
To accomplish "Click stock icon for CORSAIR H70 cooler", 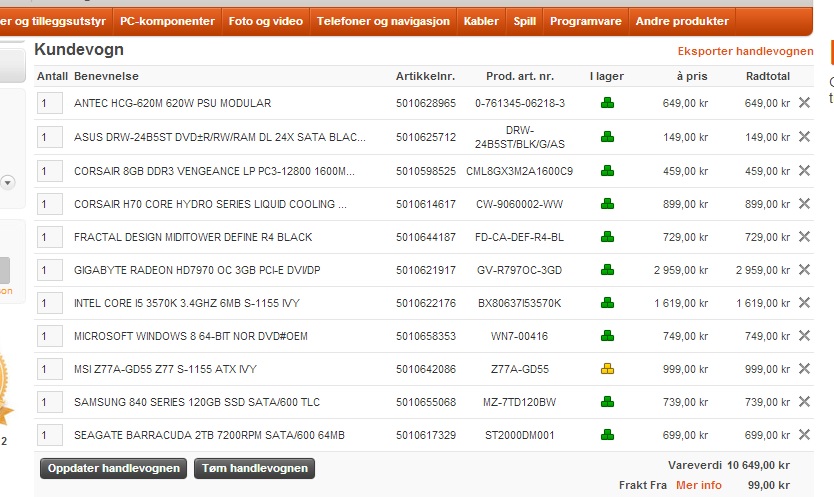I will tap(607, 204).
